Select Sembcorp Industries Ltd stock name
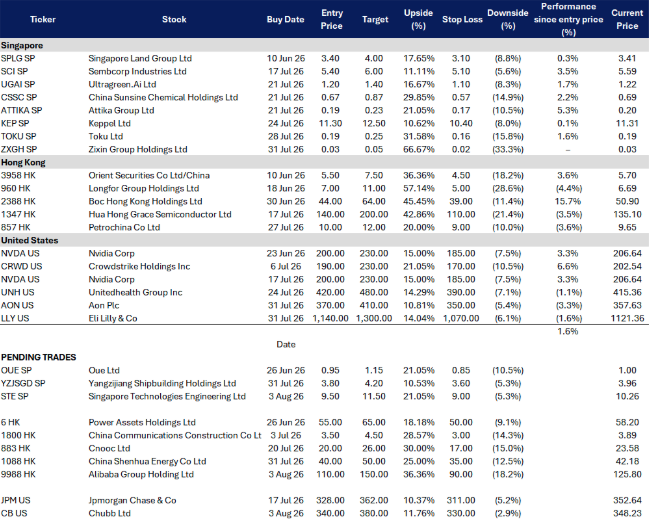 point(138,71)
